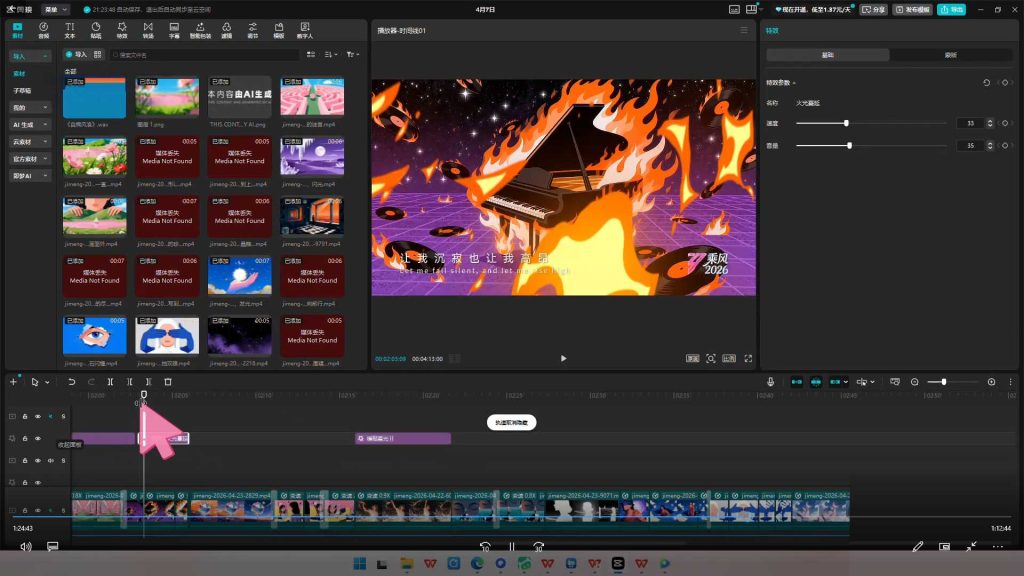
Task: Select the 基础 tab in effects panel
Action: [x=827, y=55]
